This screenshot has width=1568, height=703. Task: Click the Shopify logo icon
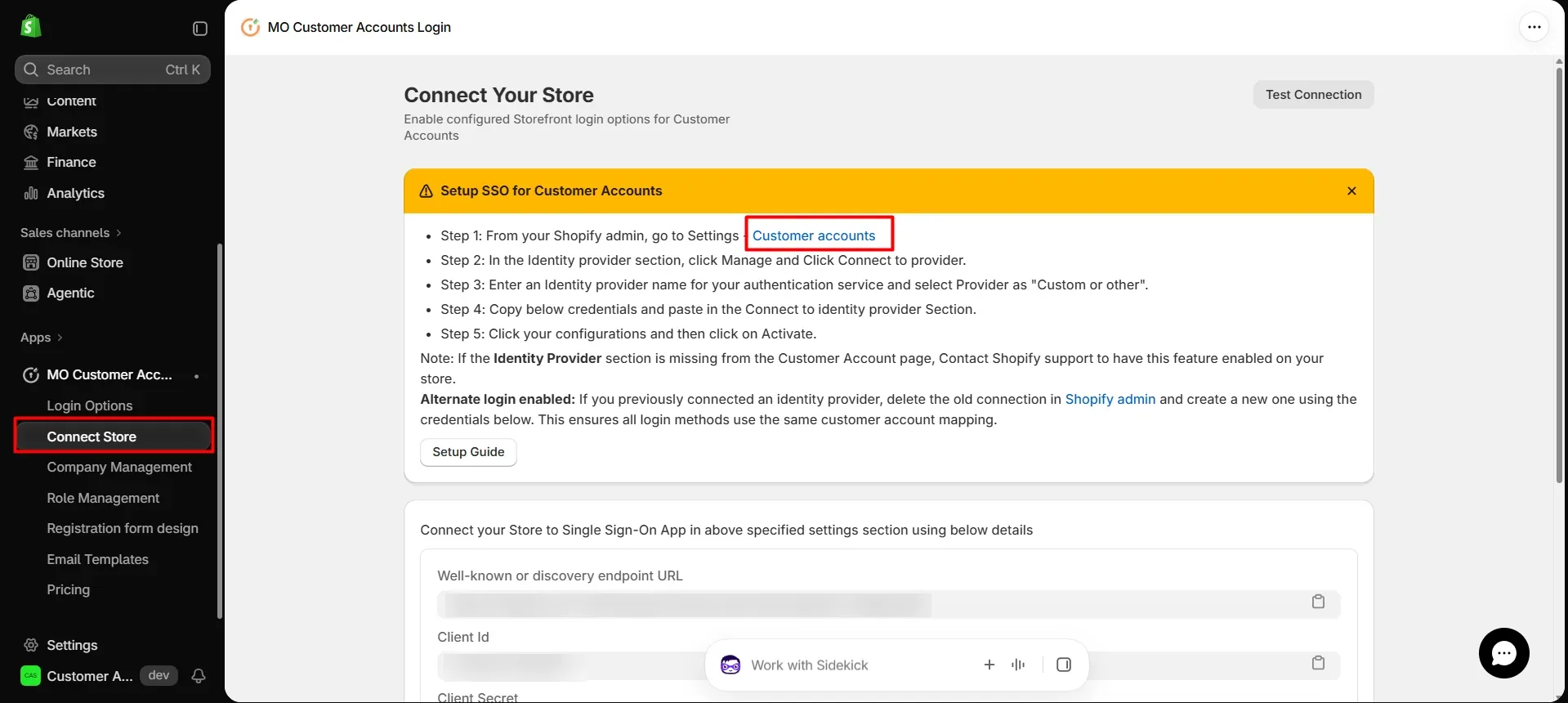31,26
